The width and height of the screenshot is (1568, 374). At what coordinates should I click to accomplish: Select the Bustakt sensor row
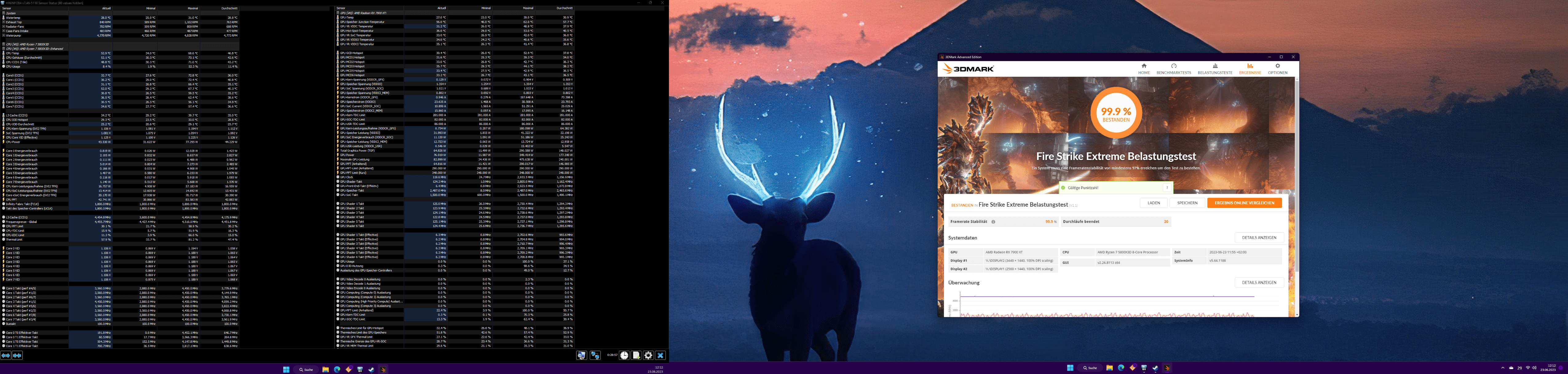[119, 324]
